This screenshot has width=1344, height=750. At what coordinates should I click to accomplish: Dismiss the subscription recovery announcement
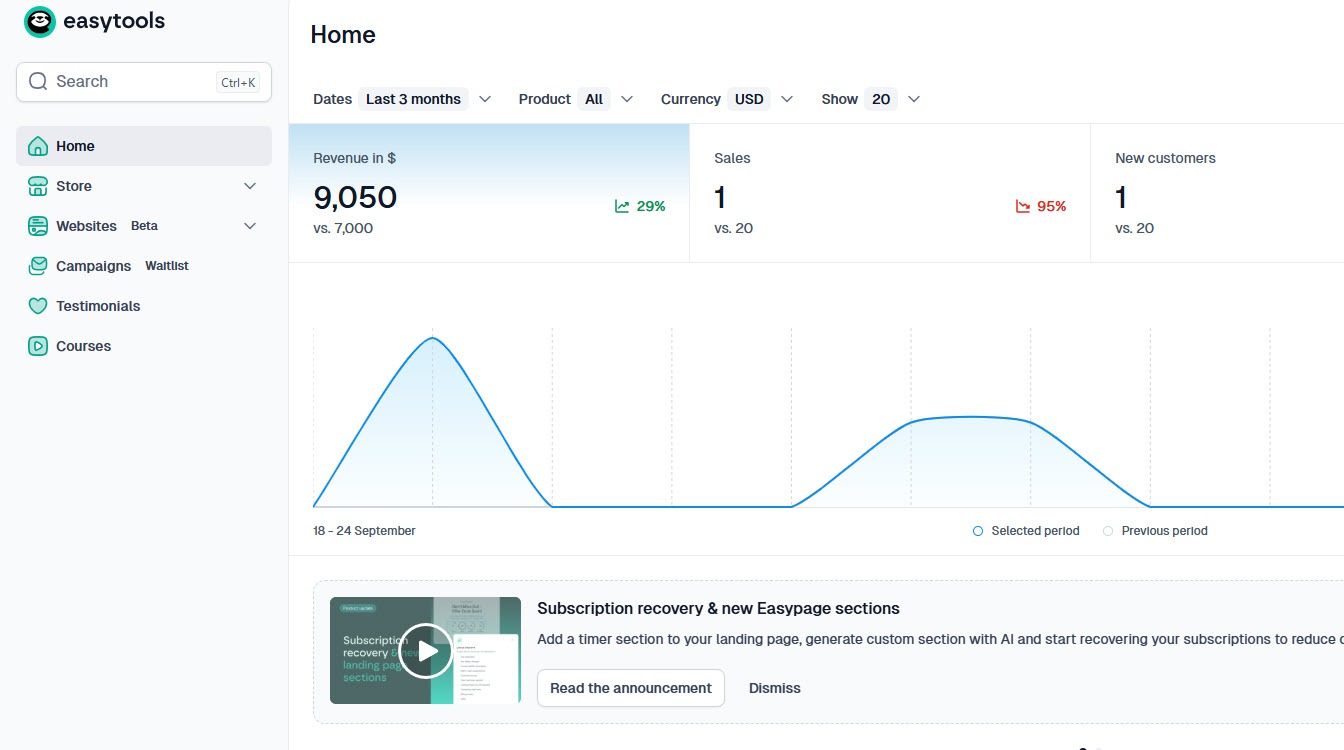(x=775, y=688)
